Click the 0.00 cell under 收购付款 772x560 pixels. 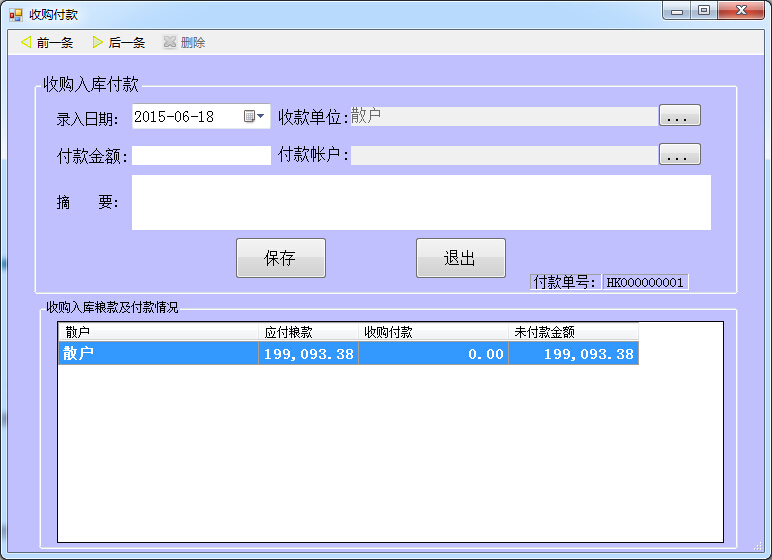(x=433, y=354)
